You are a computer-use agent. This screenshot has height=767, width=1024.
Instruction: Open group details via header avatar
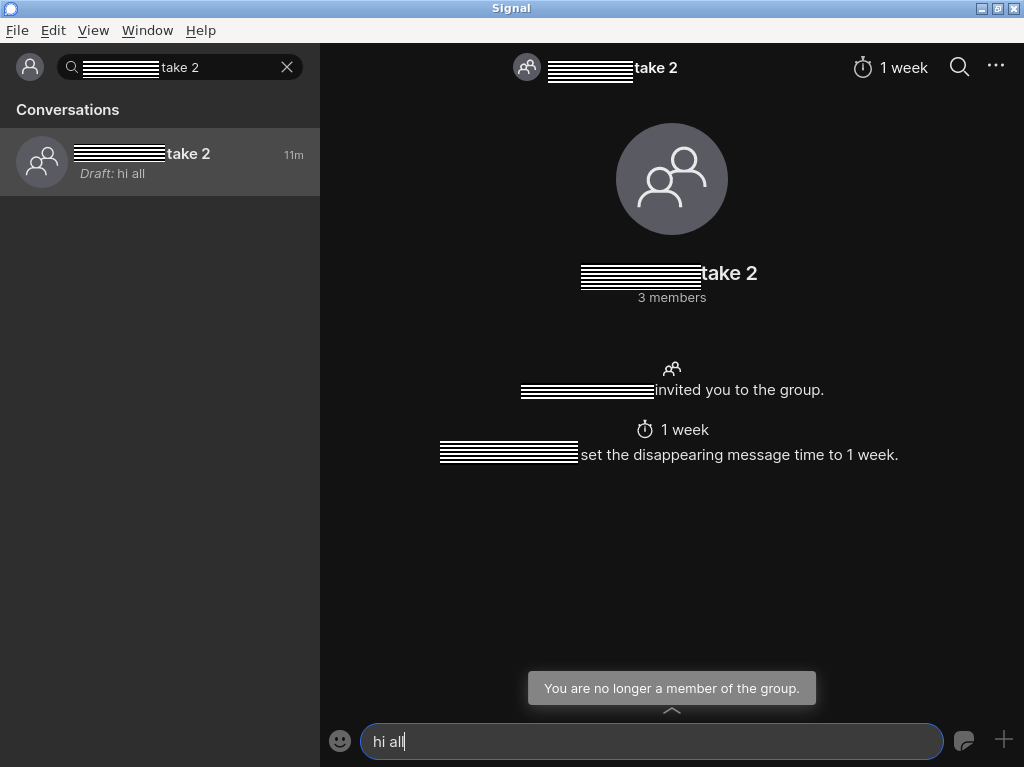[x=527, y=67]
